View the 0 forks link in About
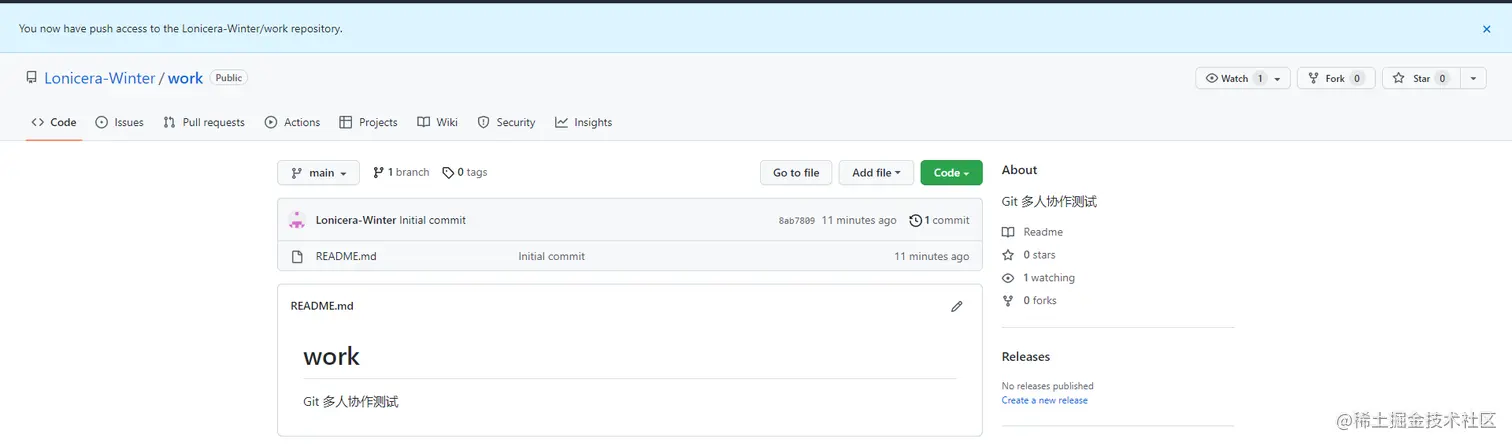Viewport: 1512px width, 446px height. [x=1030, y=300]
